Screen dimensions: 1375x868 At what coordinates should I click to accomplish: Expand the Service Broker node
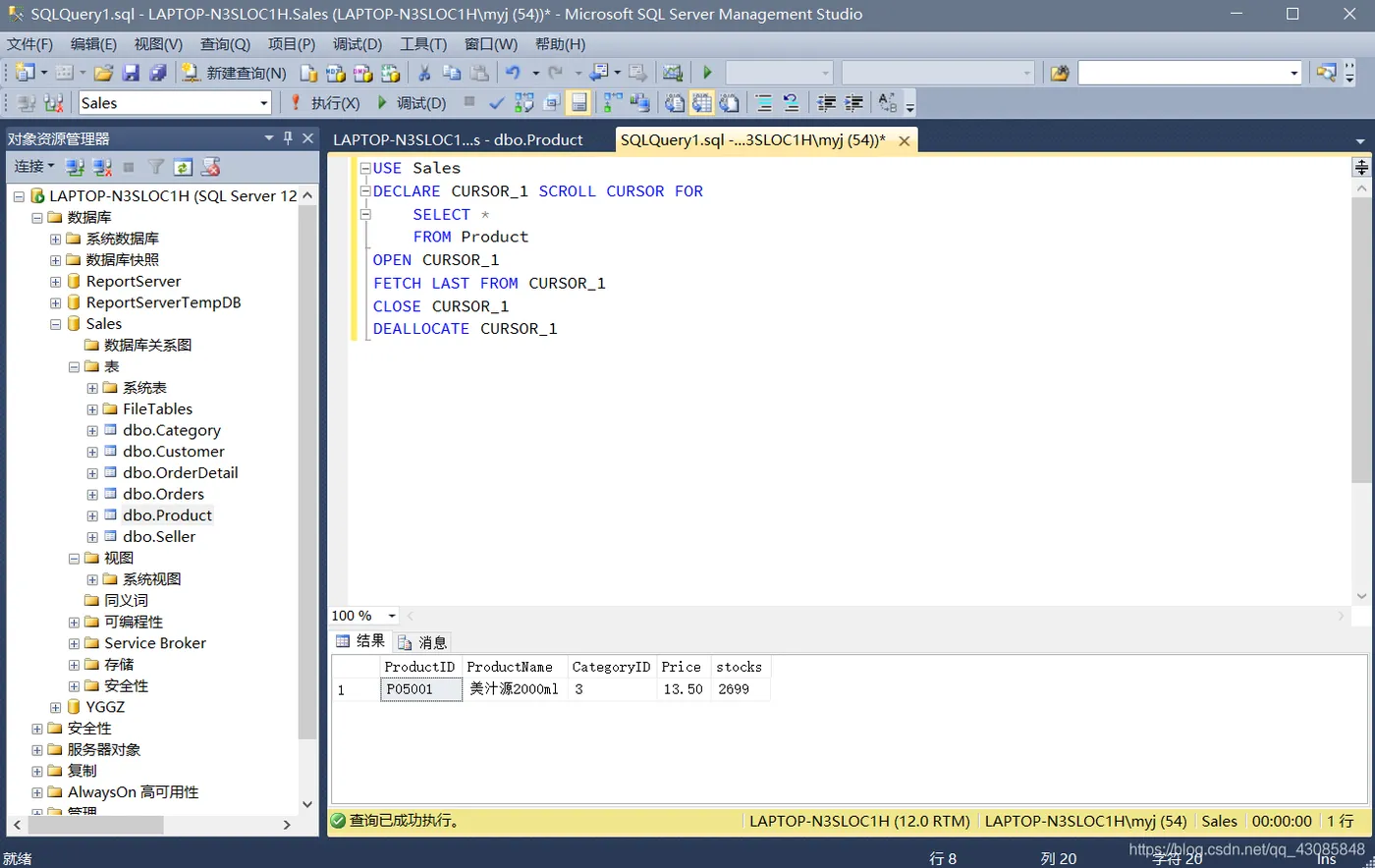(74, 643)
